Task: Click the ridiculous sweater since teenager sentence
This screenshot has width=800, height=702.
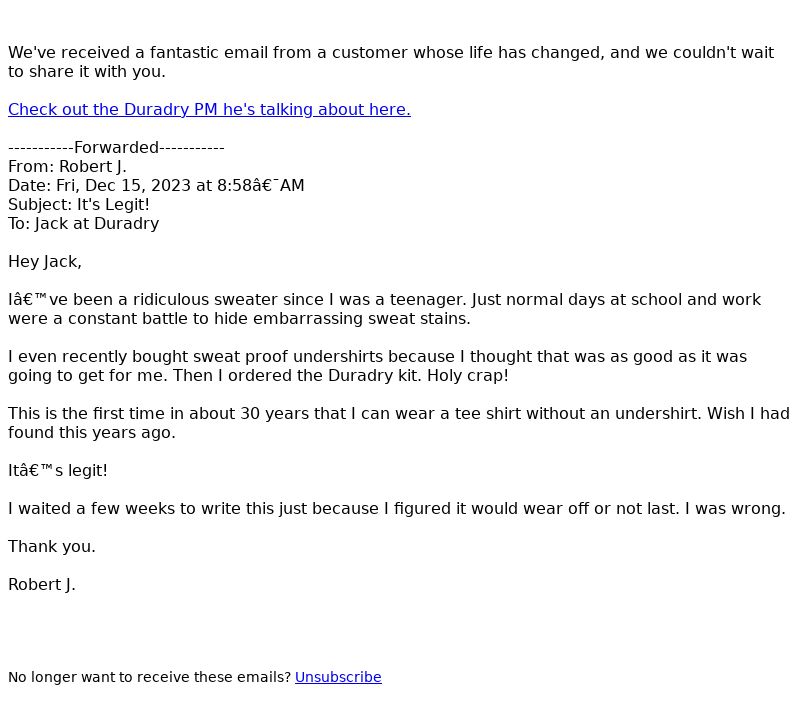Action: tap(384, 299)
